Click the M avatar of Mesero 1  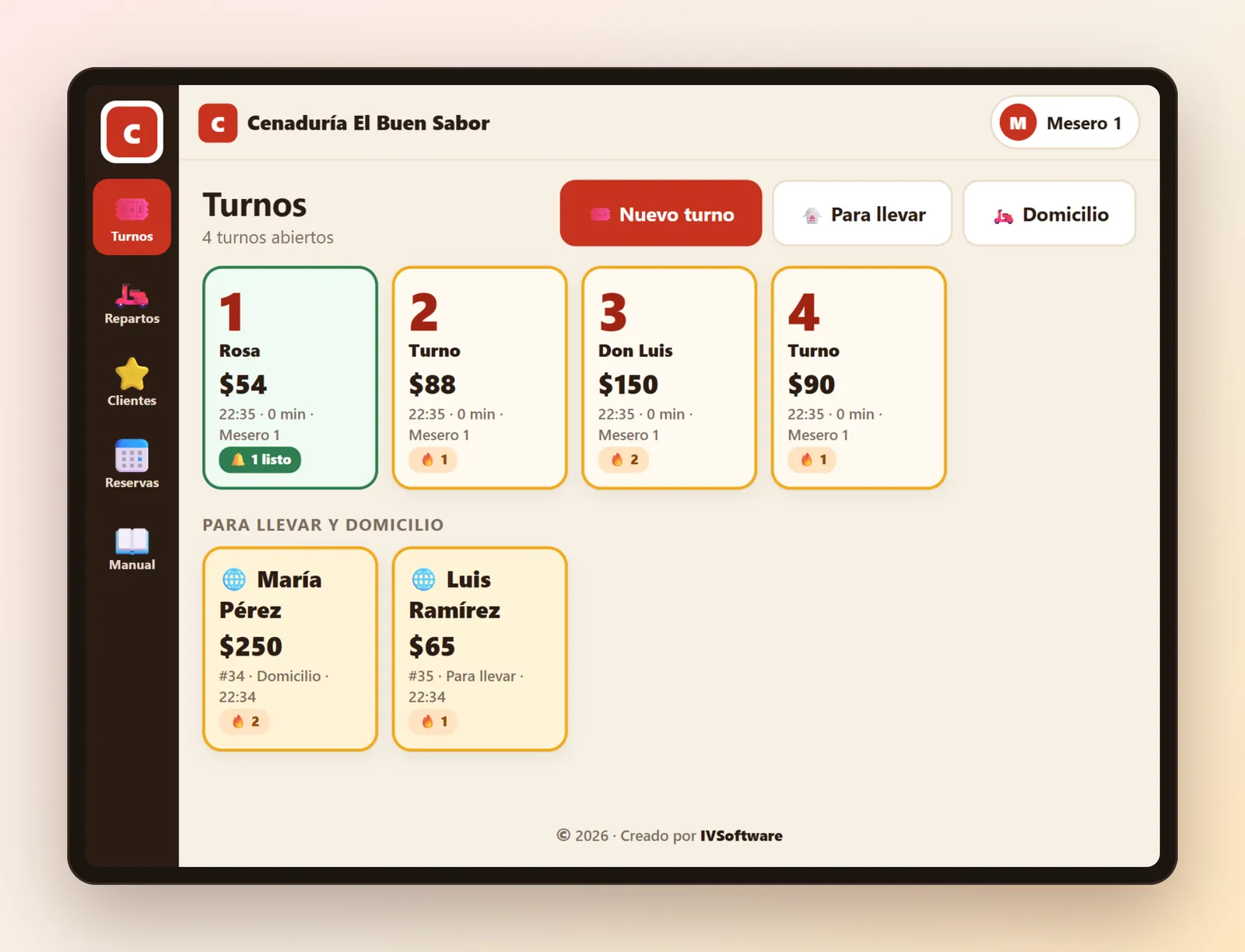[1018, 123]
